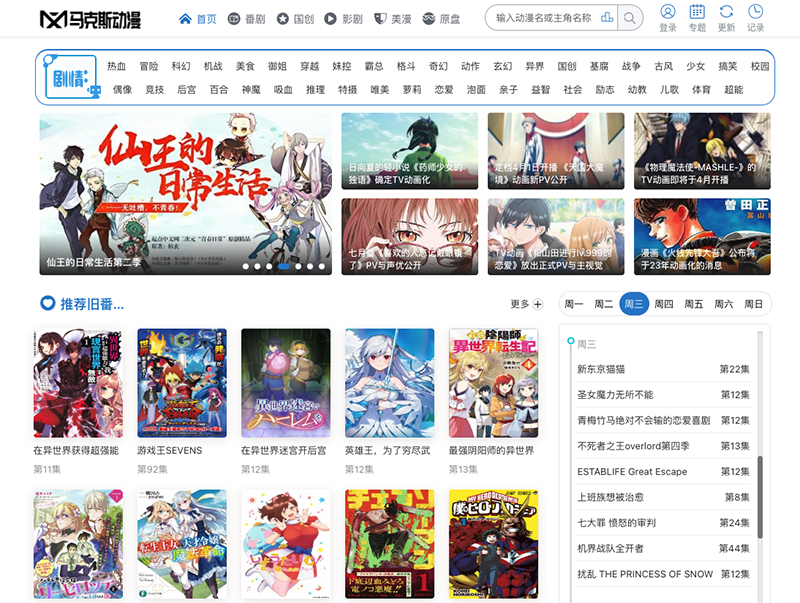800x603 pixels.
Task: Select the active 周三 schedule tab
Action: pos(634,304)
